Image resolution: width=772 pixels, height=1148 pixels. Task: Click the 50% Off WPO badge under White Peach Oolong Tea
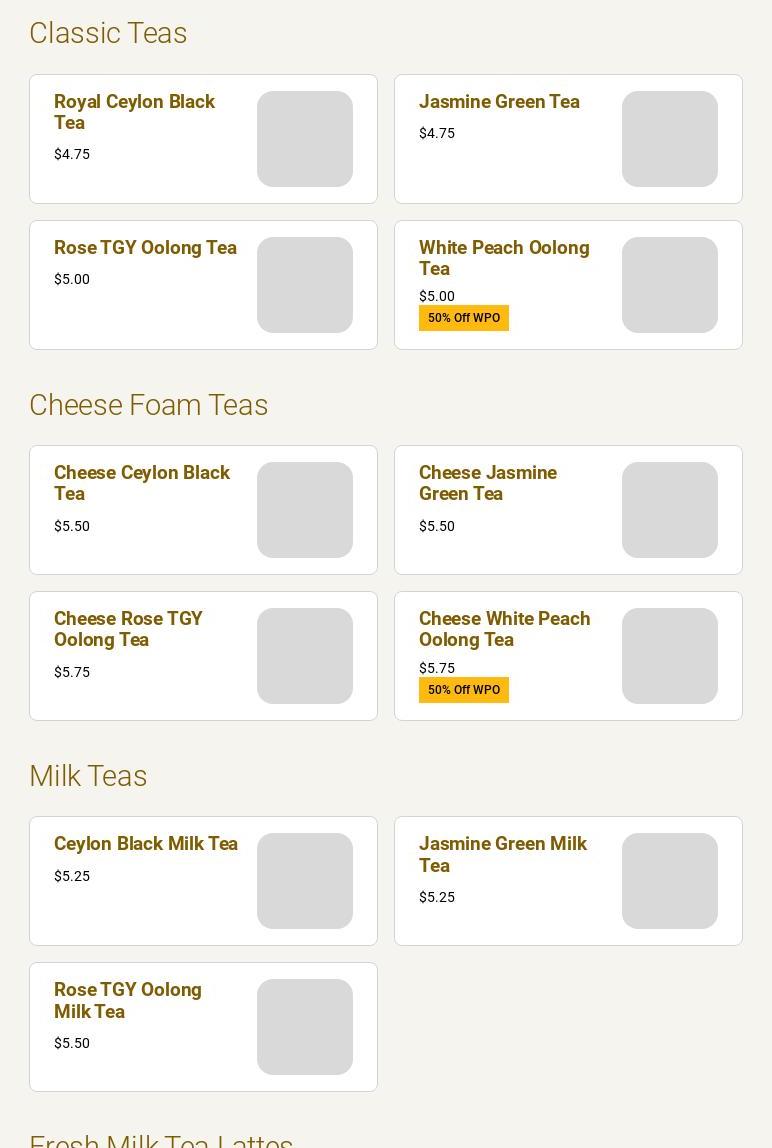tap(464, 318)
